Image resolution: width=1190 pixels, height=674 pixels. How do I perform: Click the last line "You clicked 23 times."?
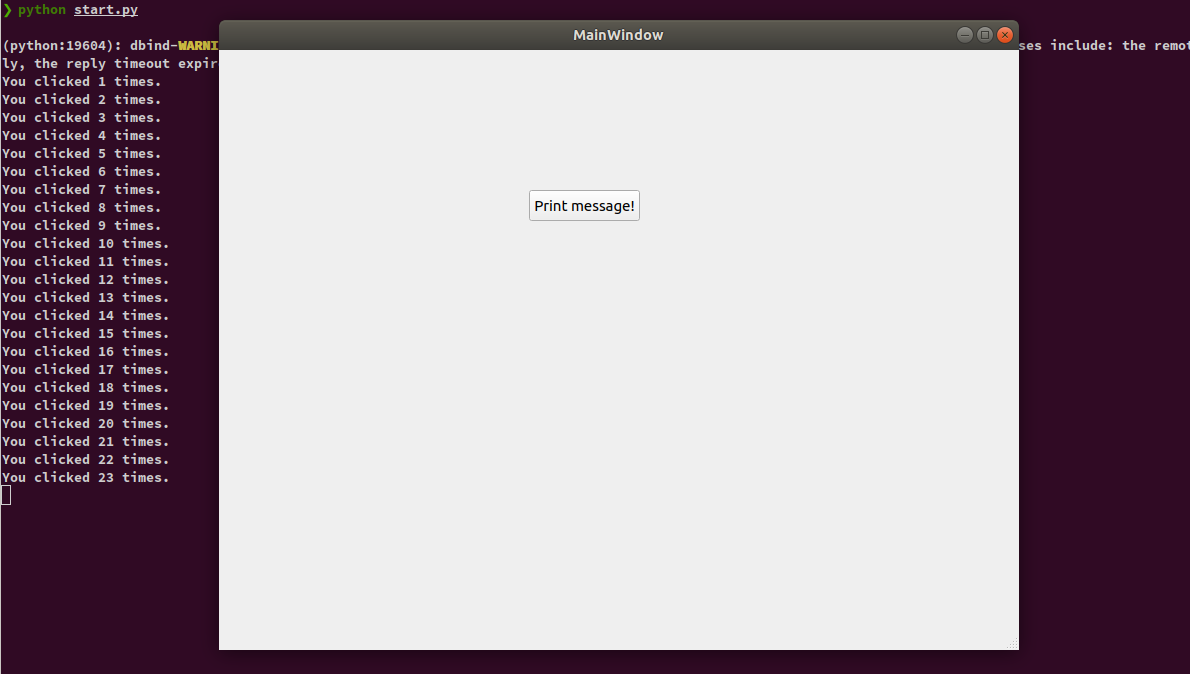pos(85,478)
